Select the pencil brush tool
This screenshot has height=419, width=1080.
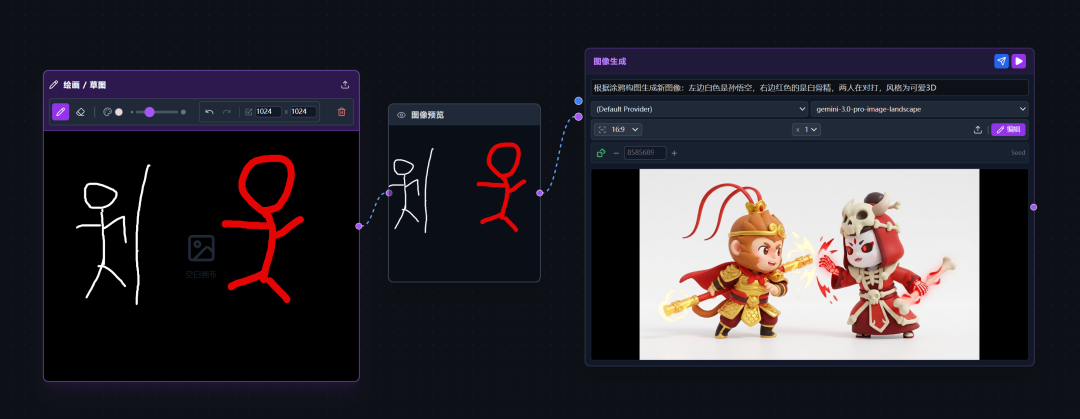pyautogui.click(x=61, y=112)
